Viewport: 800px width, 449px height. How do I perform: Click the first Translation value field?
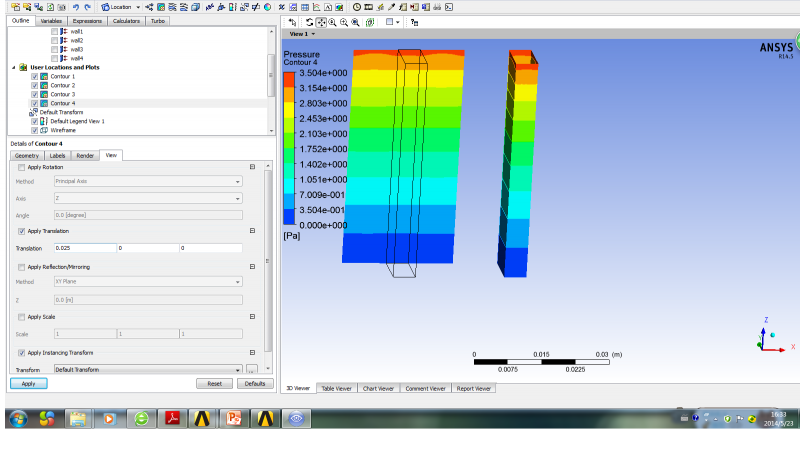point(84,248)
